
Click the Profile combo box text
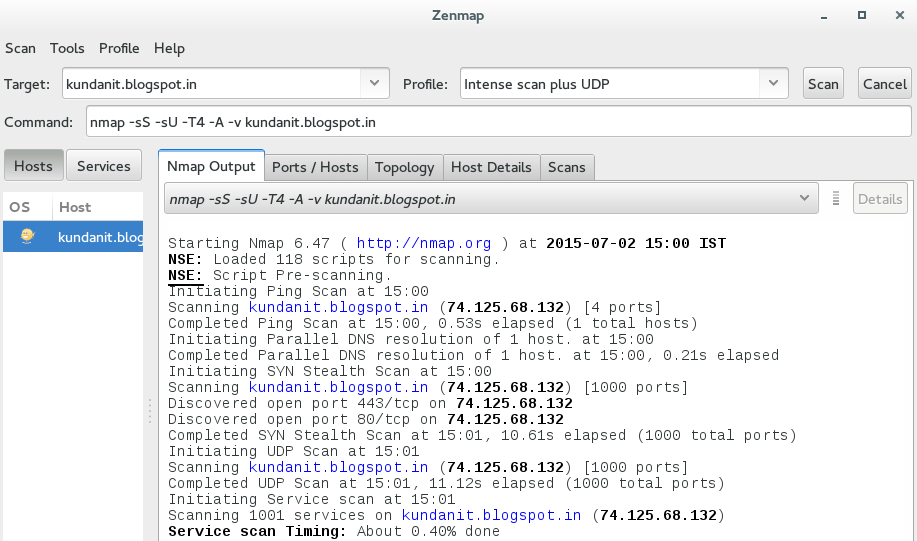pos(609,84)
